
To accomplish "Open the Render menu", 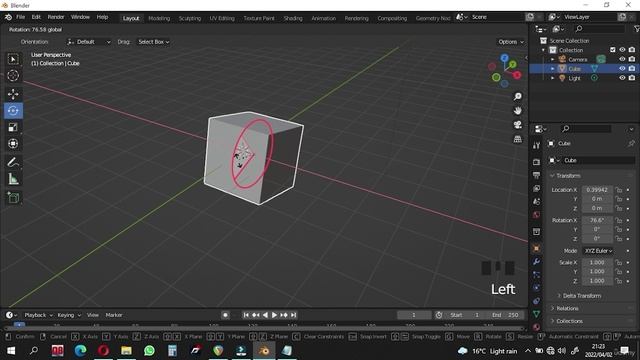I will click(x=56, y=17).
